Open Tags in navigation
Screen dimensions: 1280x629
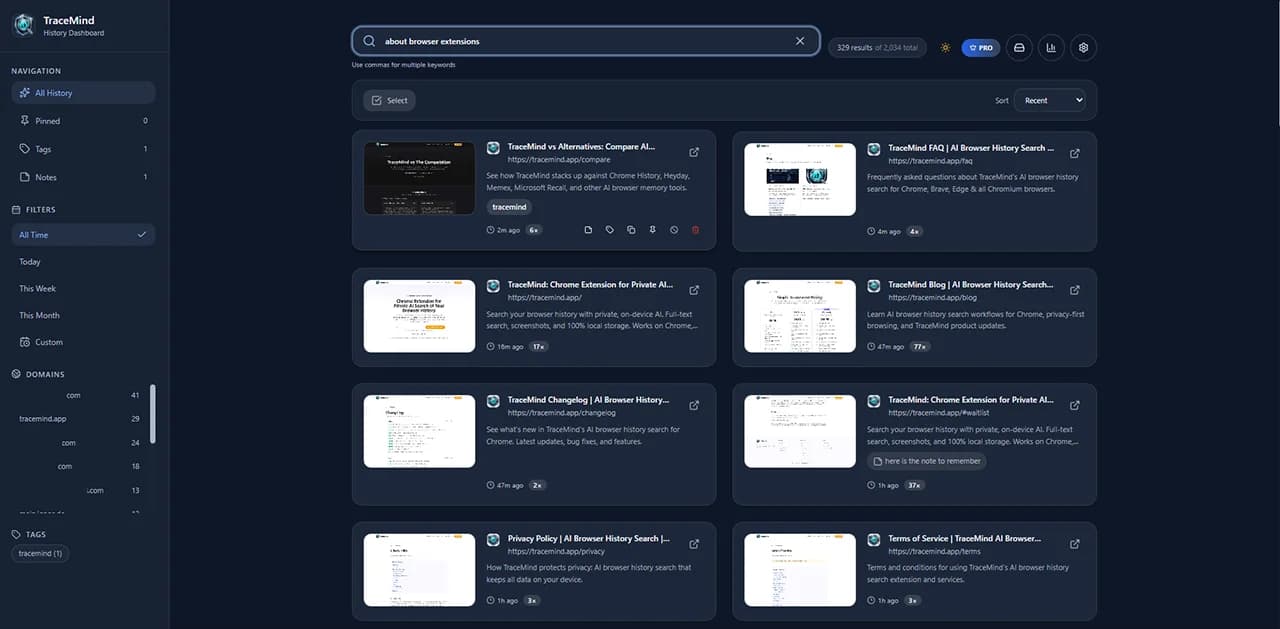coord(83,149)
